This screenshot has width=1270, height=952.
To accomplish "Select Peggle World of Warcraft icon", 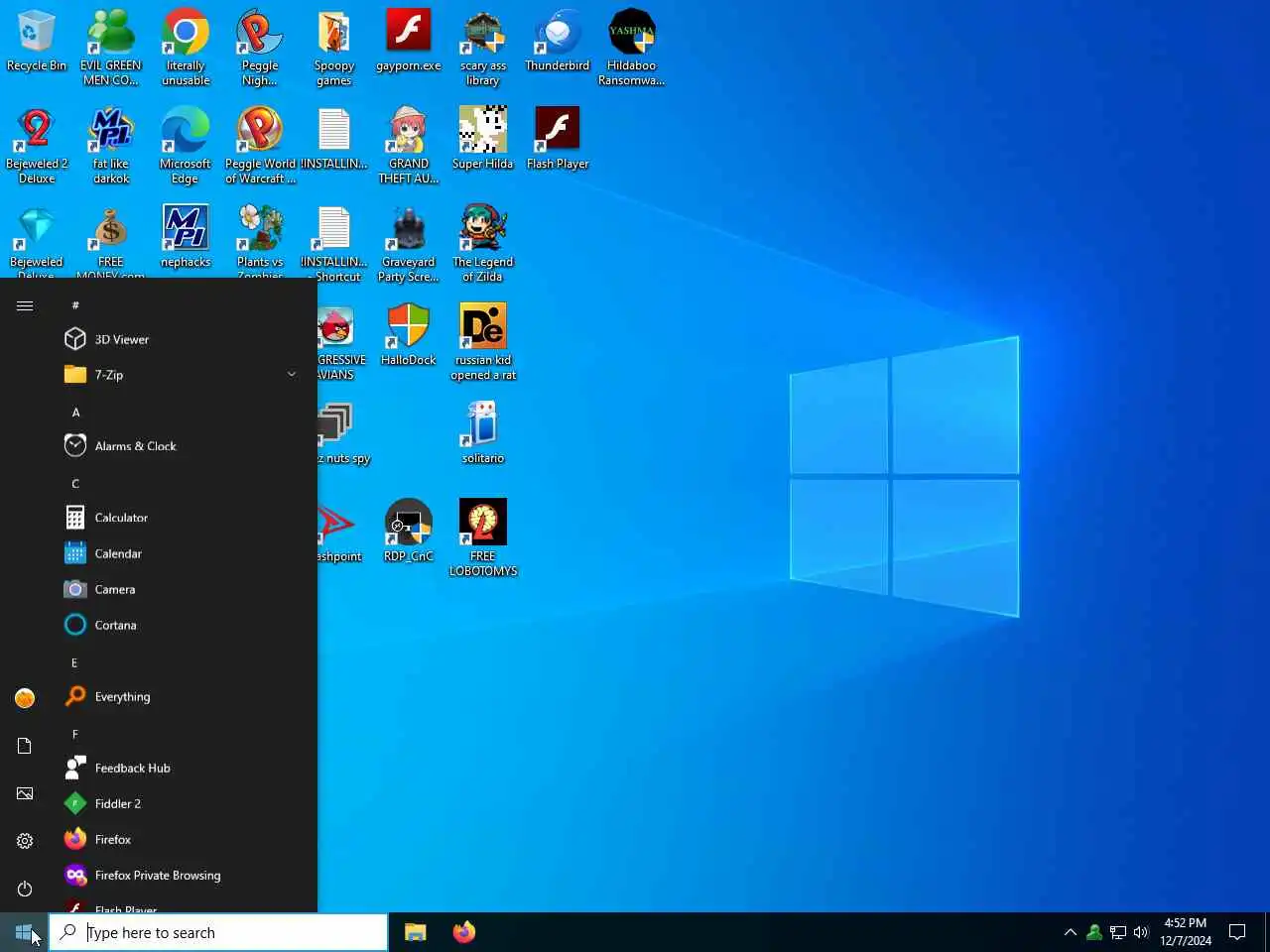I will click(260, 146).
